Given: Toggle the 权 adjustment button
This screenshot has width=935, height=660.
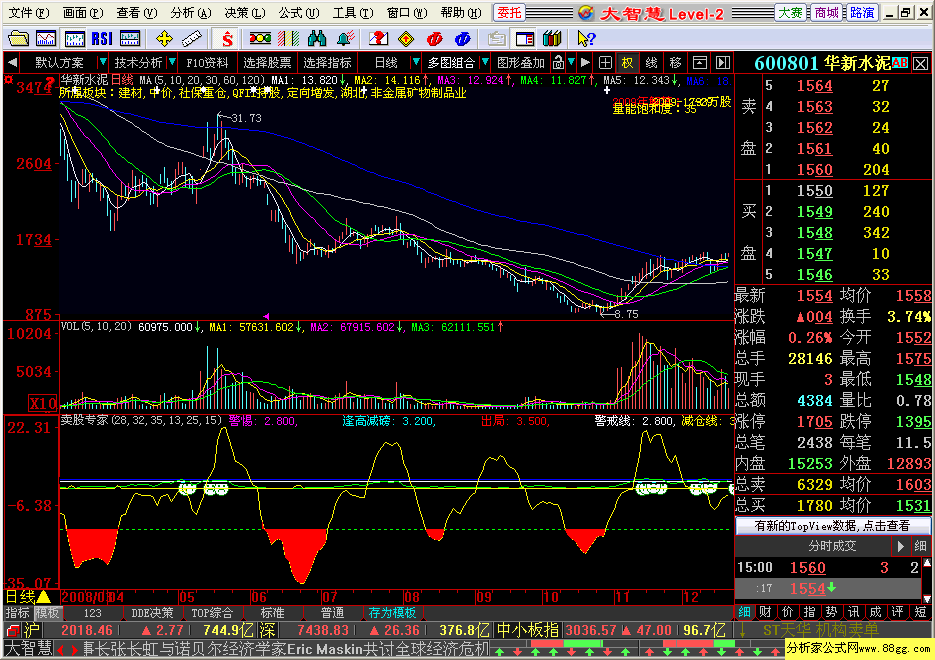Looking at the screenshot, I should pos(627,62).
